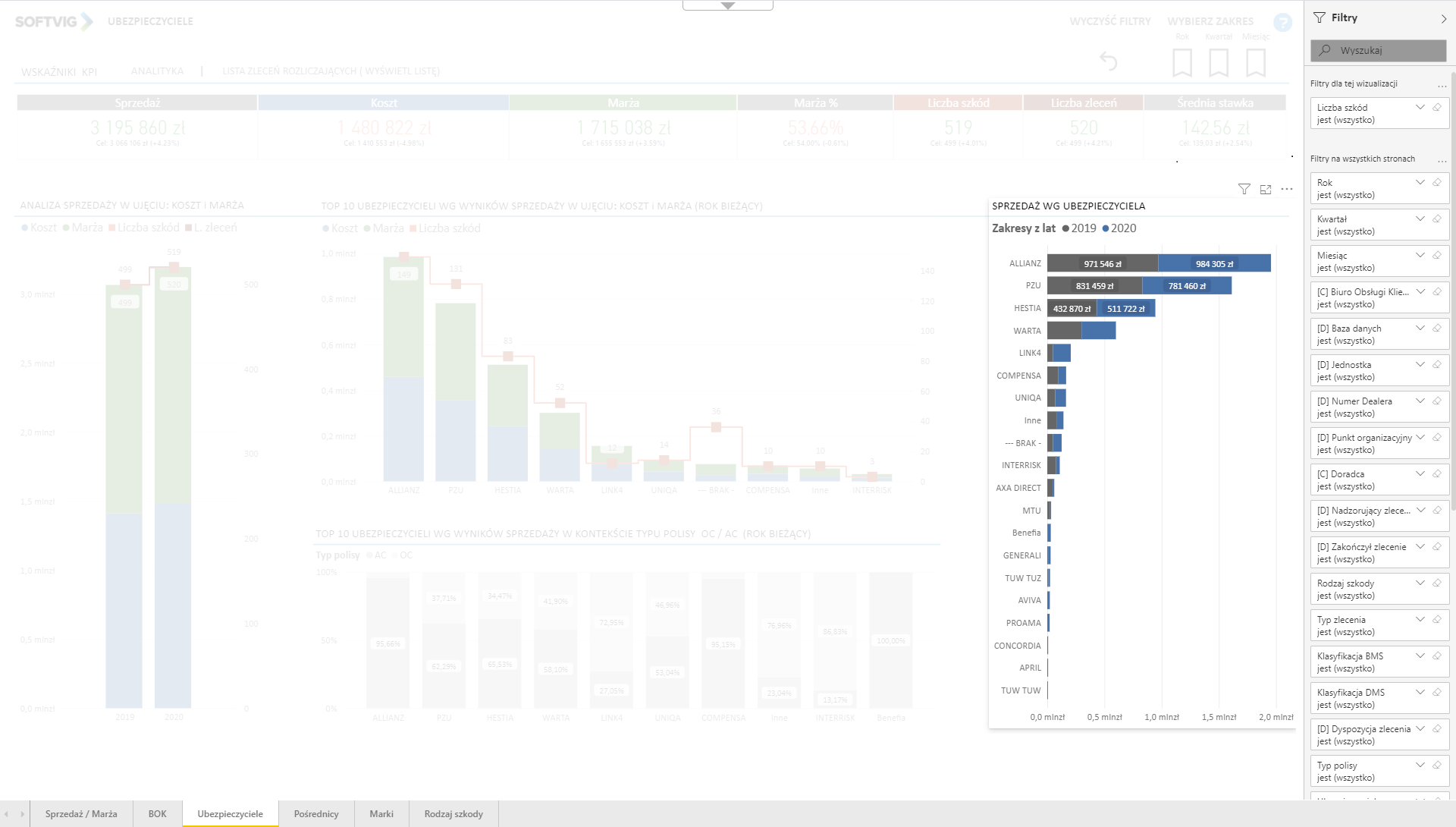Screen dimensions: 1456x827
Task: Collapse the Filtry pane with the chevron
Action: coord(1442,18)
